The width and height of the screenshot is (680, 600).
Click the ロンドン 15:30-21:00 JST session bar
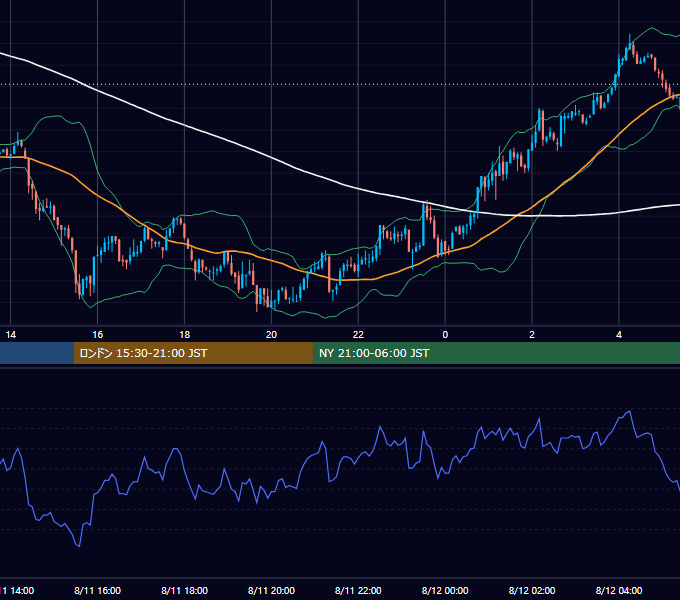coord(193,353)
